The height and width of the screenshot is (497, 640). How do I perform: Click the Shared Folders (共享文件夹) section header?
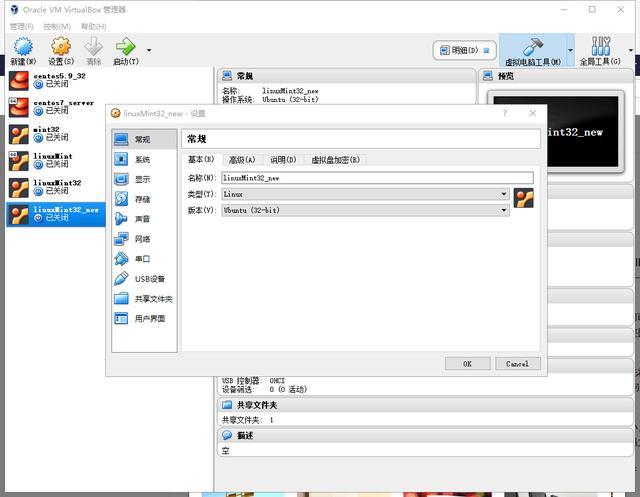click(x=425, y=405)
